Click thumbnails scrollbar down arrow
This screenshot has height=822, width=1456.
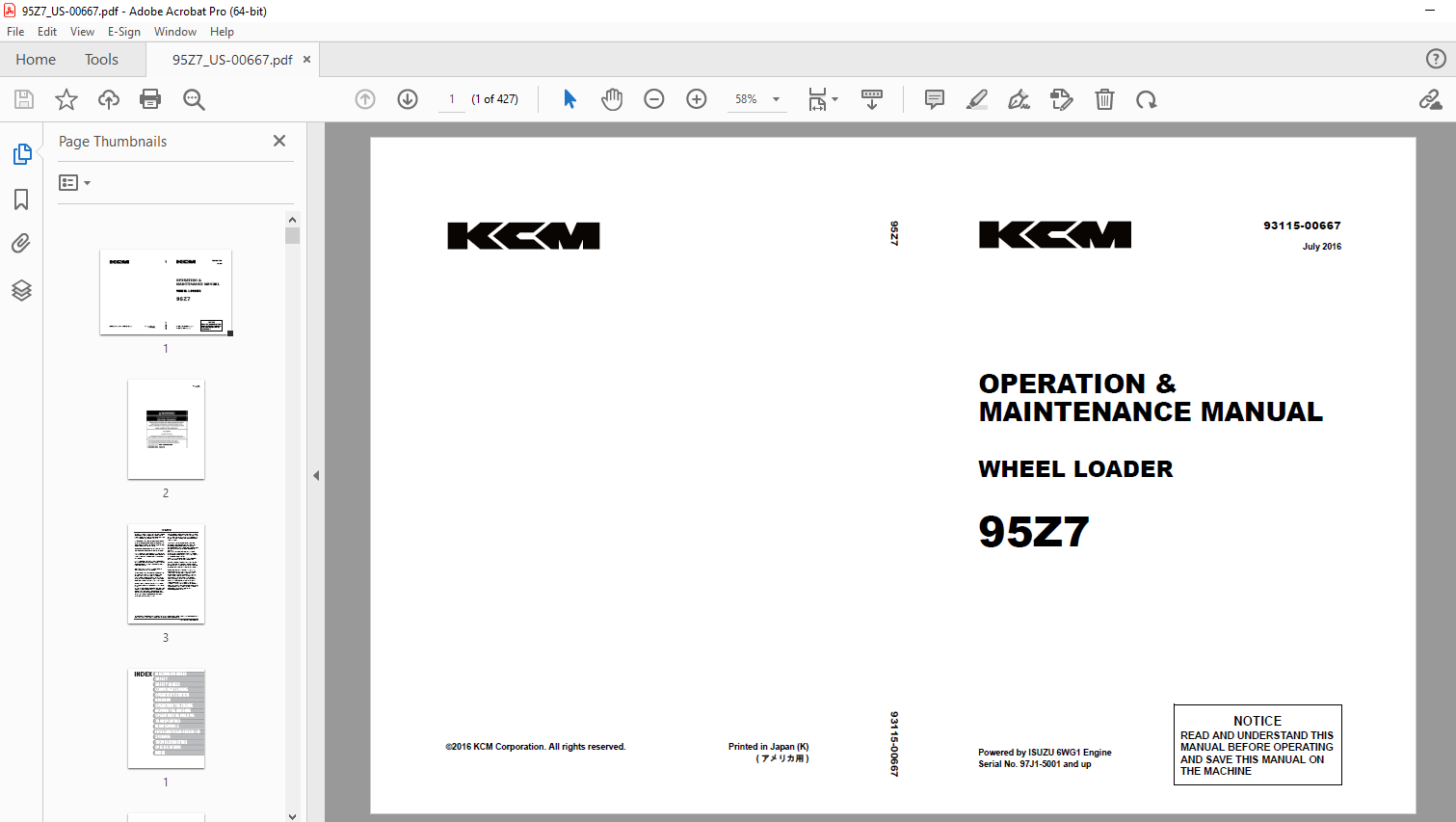(x=292, y=815)
